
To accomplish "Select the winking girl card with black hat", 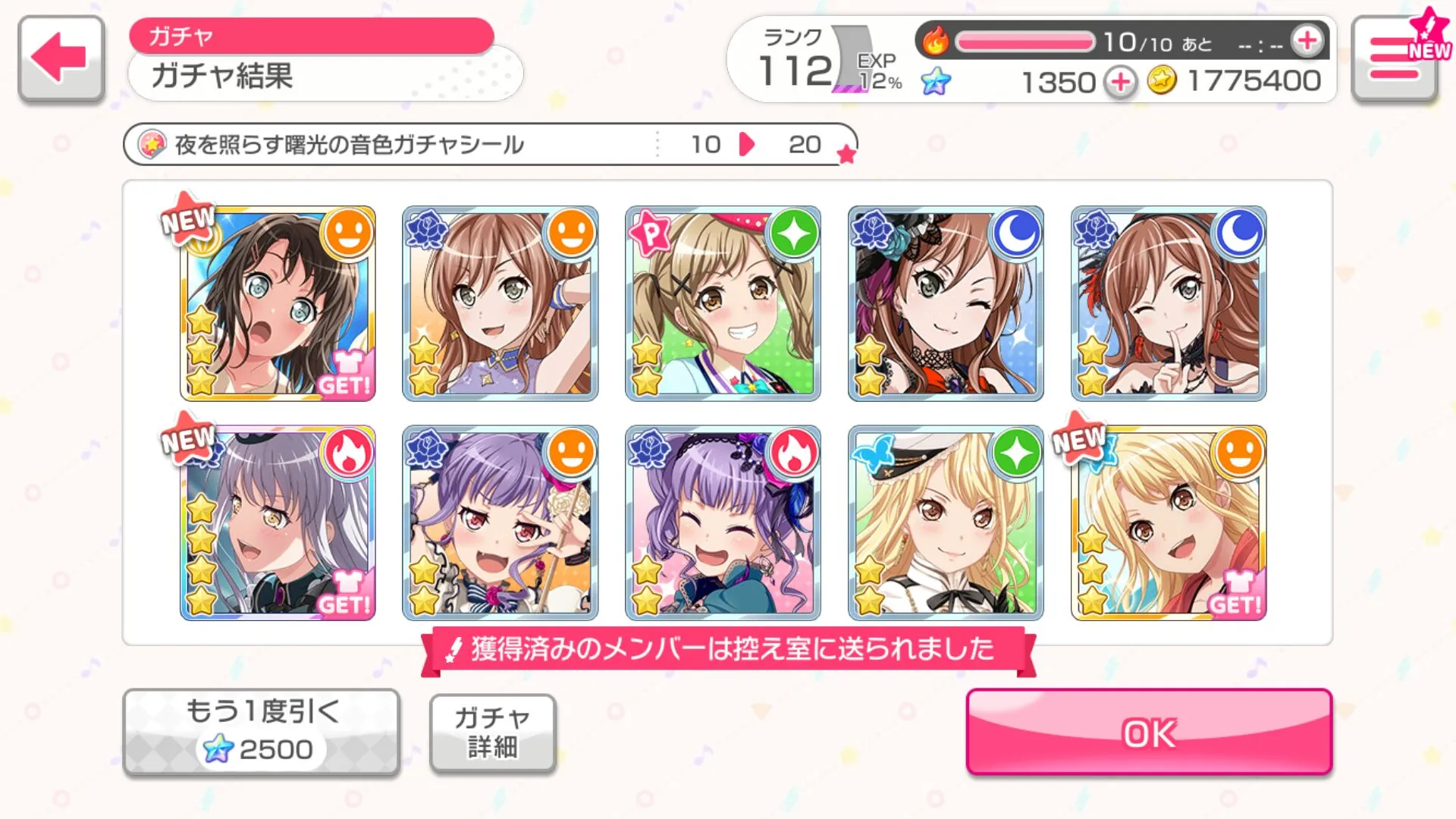I will click(x=946, y=303).
